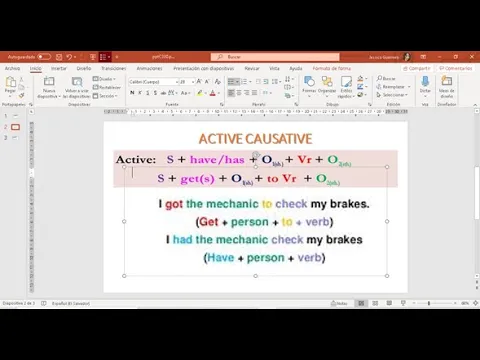Click the shape fill paint bucket
The height and width of the screenshot is (360, 480).
pos(360,79)
